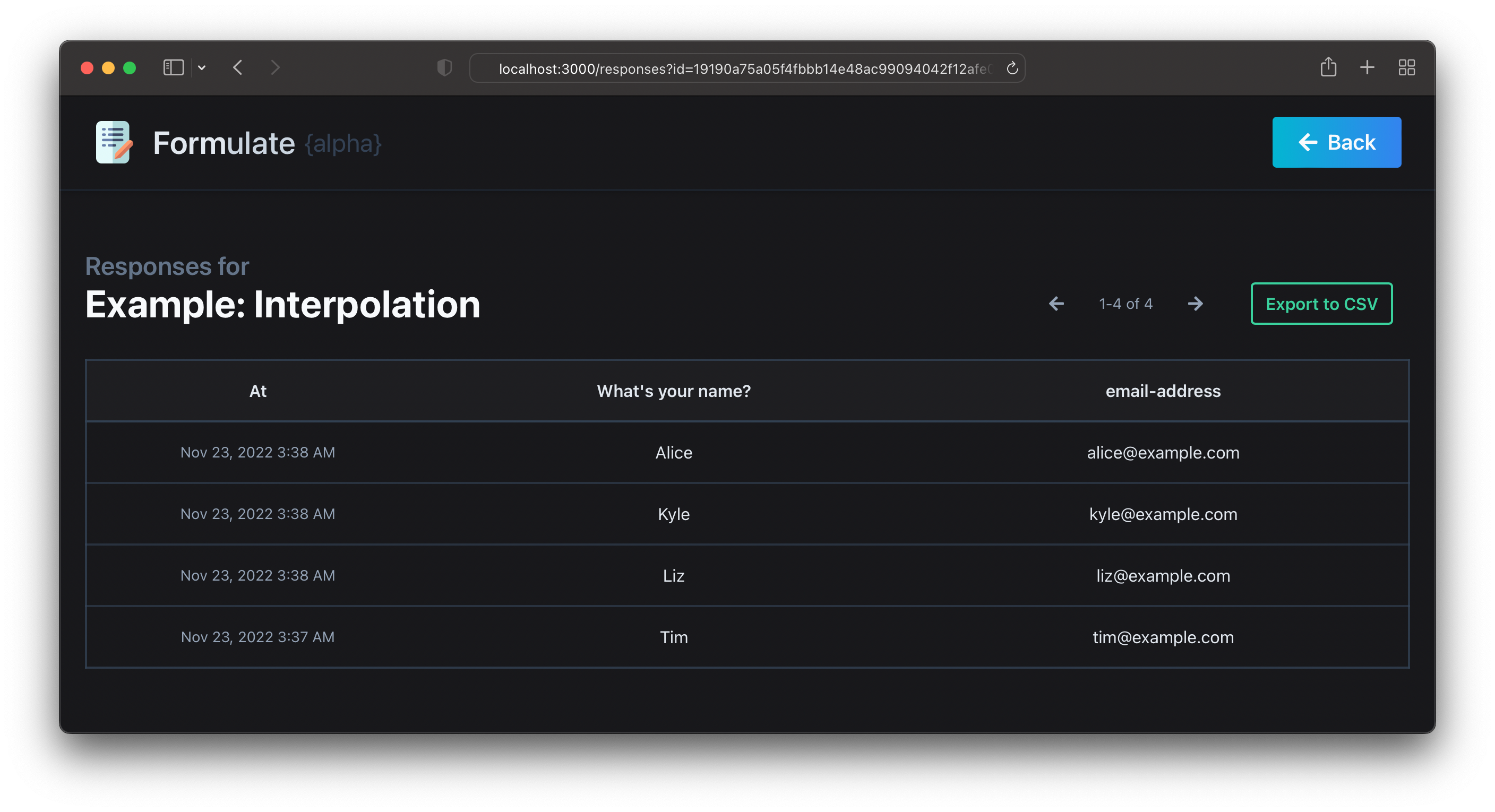Screen dimensions: 1495x812
Task: Reload the page with refresh icon
Action: 1011,68
